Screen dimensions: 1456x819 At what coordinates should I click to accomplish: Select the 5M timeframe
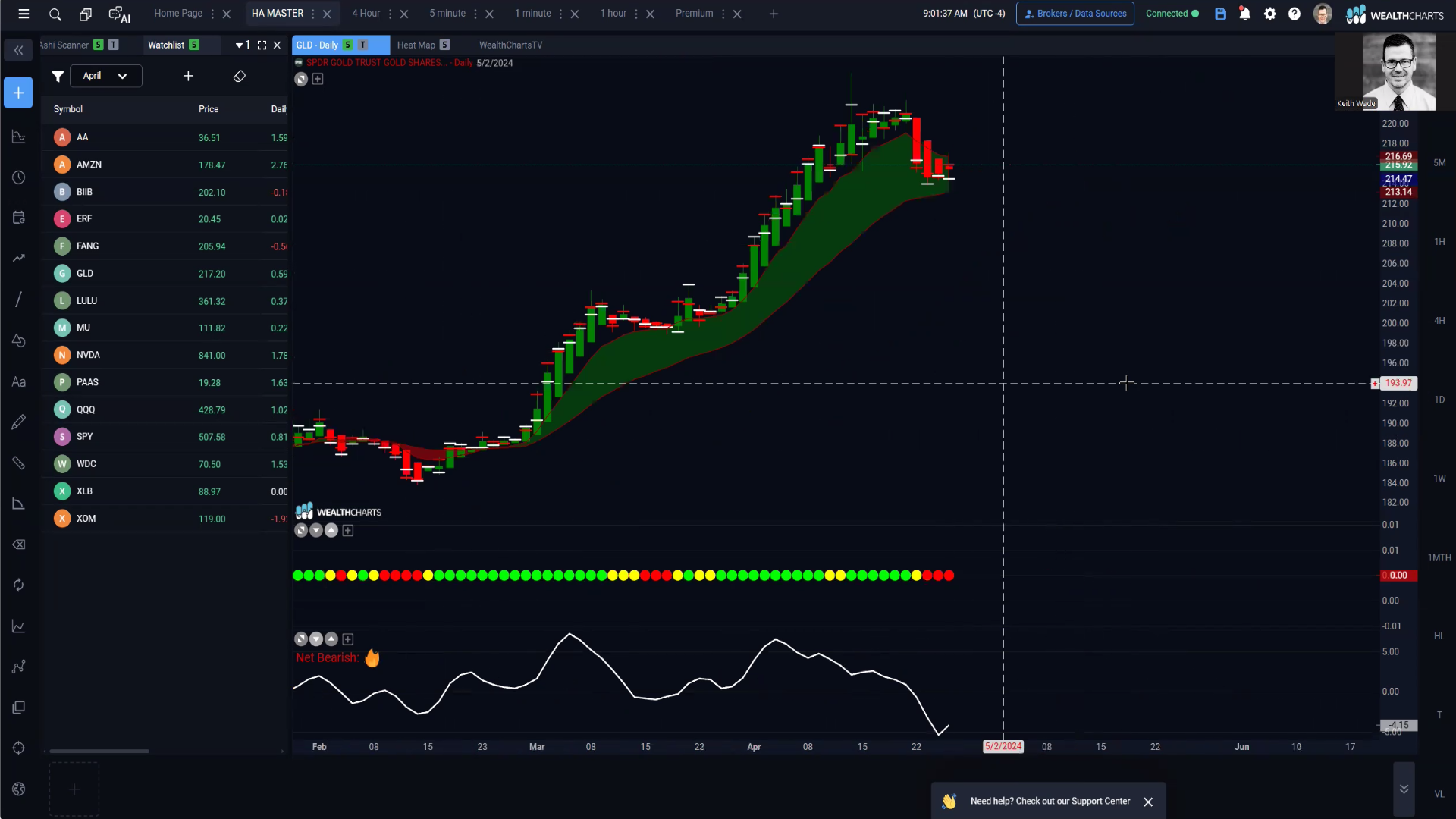pos(1439,163)
